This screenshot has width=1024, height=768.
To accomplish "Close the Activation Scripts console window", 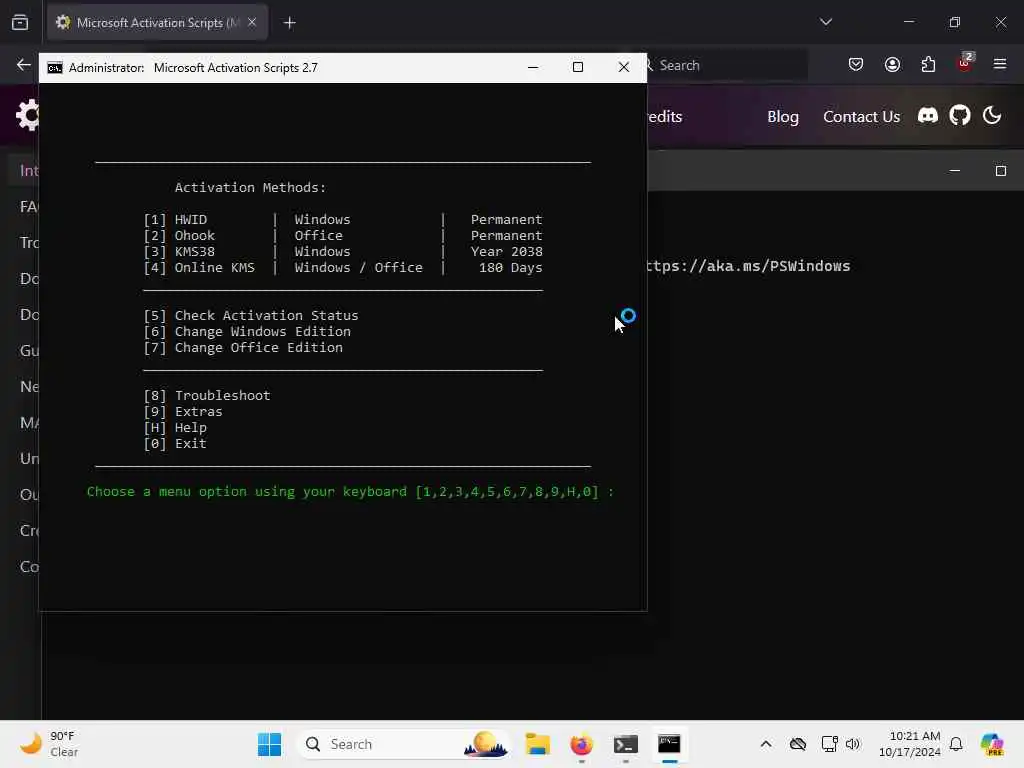I will (624, 67).
